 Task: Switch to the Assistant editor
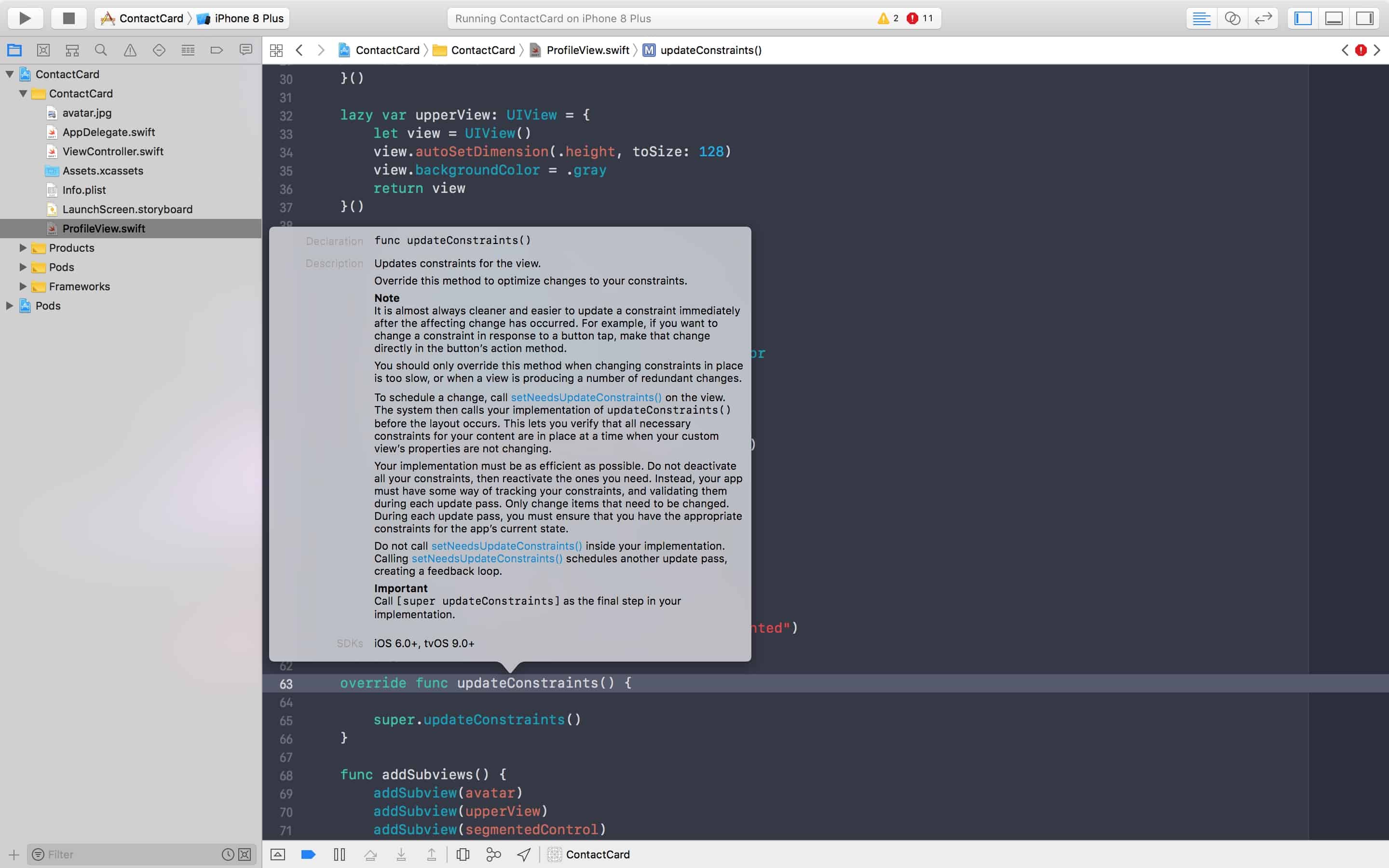pyautogui.click(x=1232, y=18)
